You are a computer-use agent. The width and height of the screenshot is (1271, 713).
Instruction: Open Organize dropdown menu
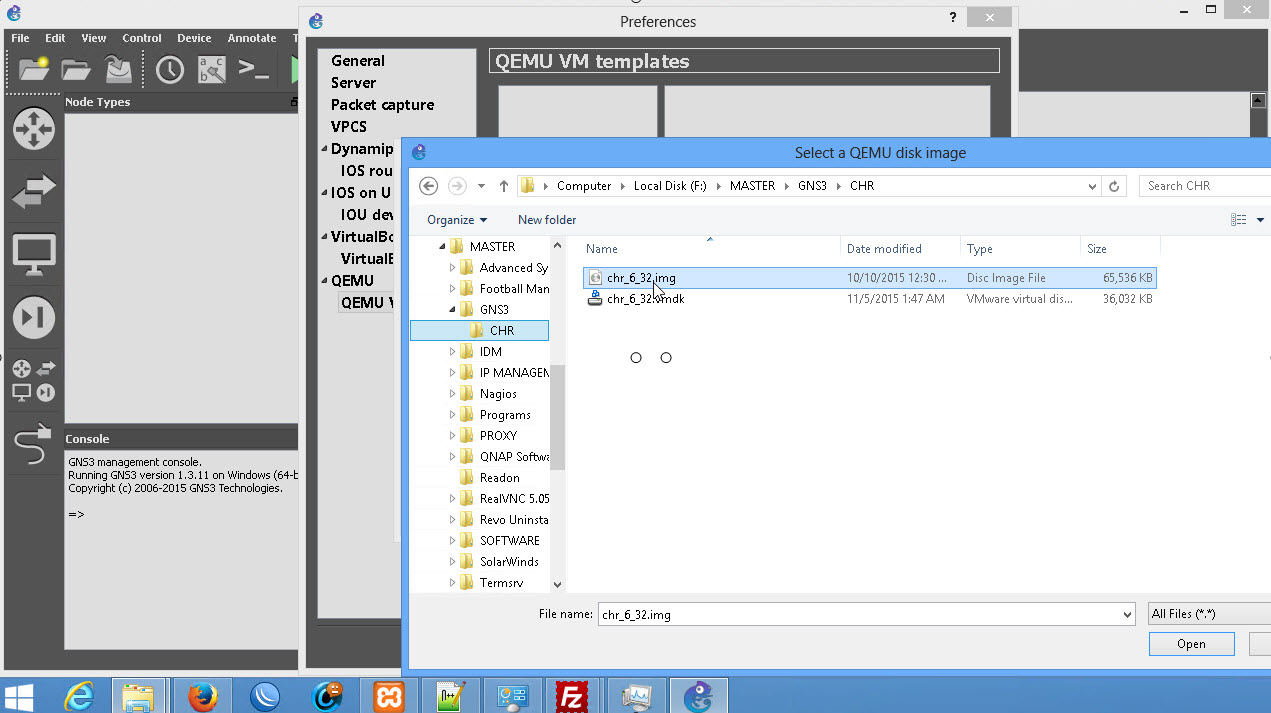457,220
